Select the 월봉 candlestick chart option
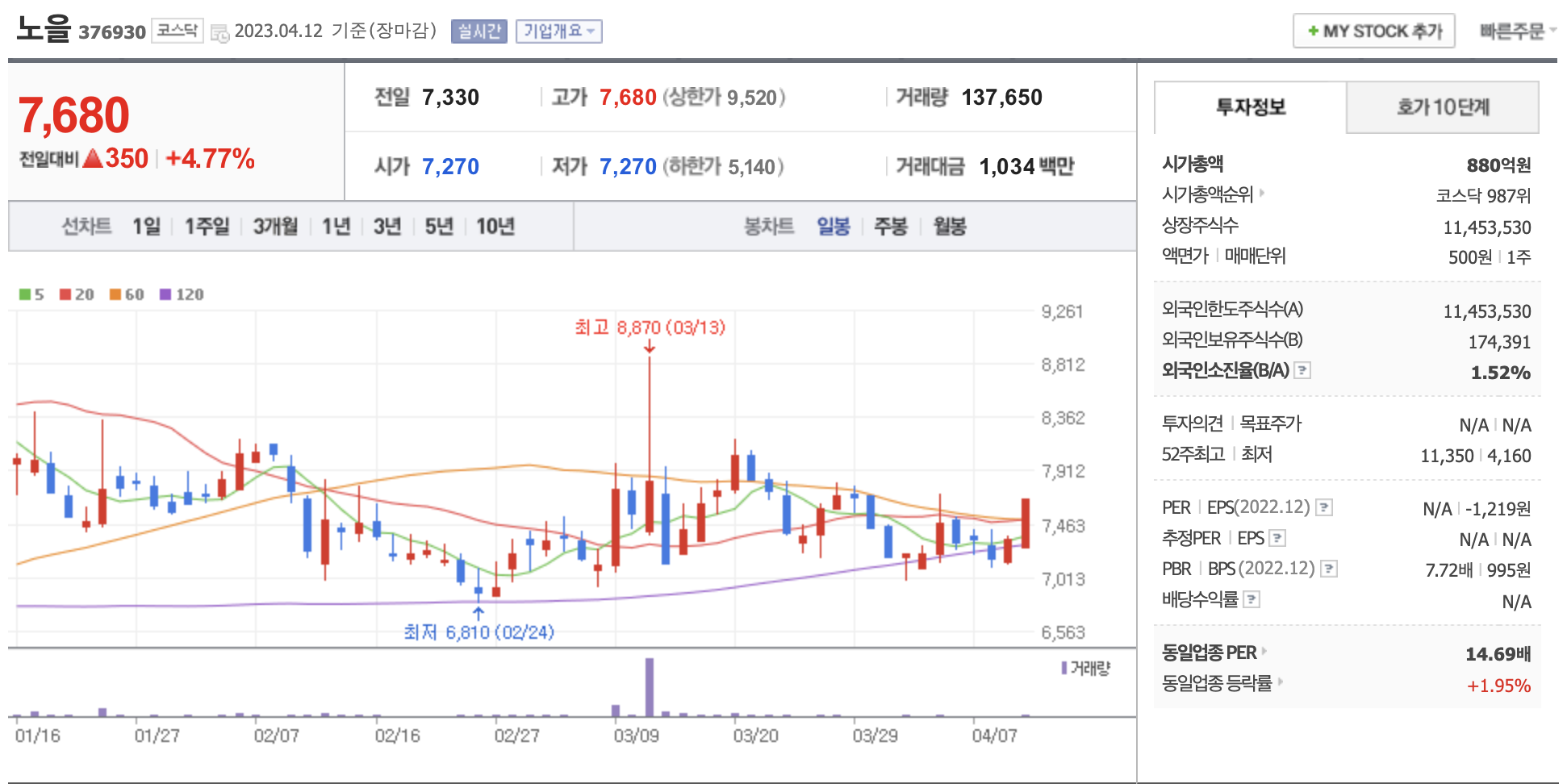Image resolution: width=1567 pixels, height=784 pixels. coord(949,227)
